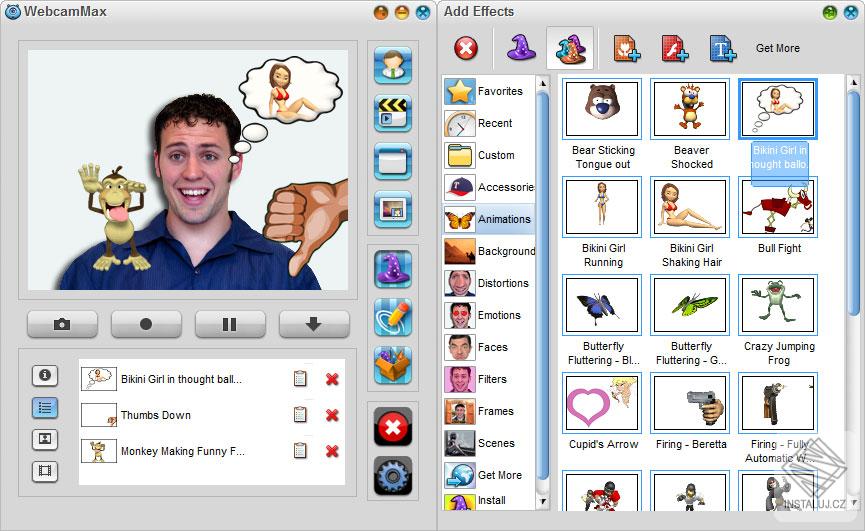This screenshot has height=531, width=865.
Task: Open the Scenes category
Action: coord(488,443)
